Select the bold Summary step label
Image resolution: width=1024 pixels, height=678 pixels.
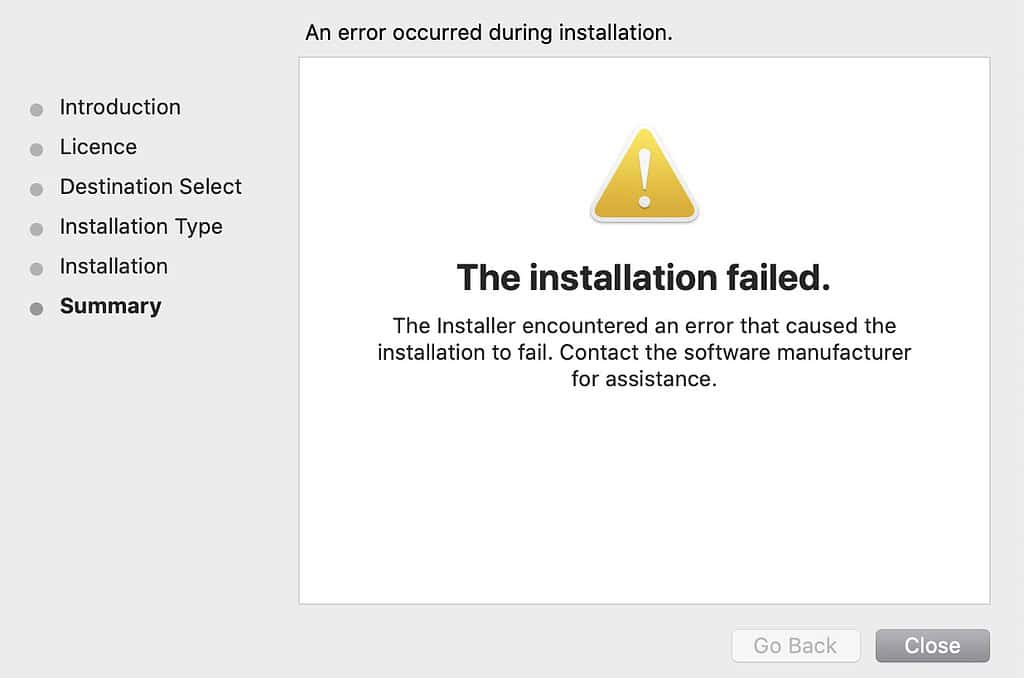(110, 306)
